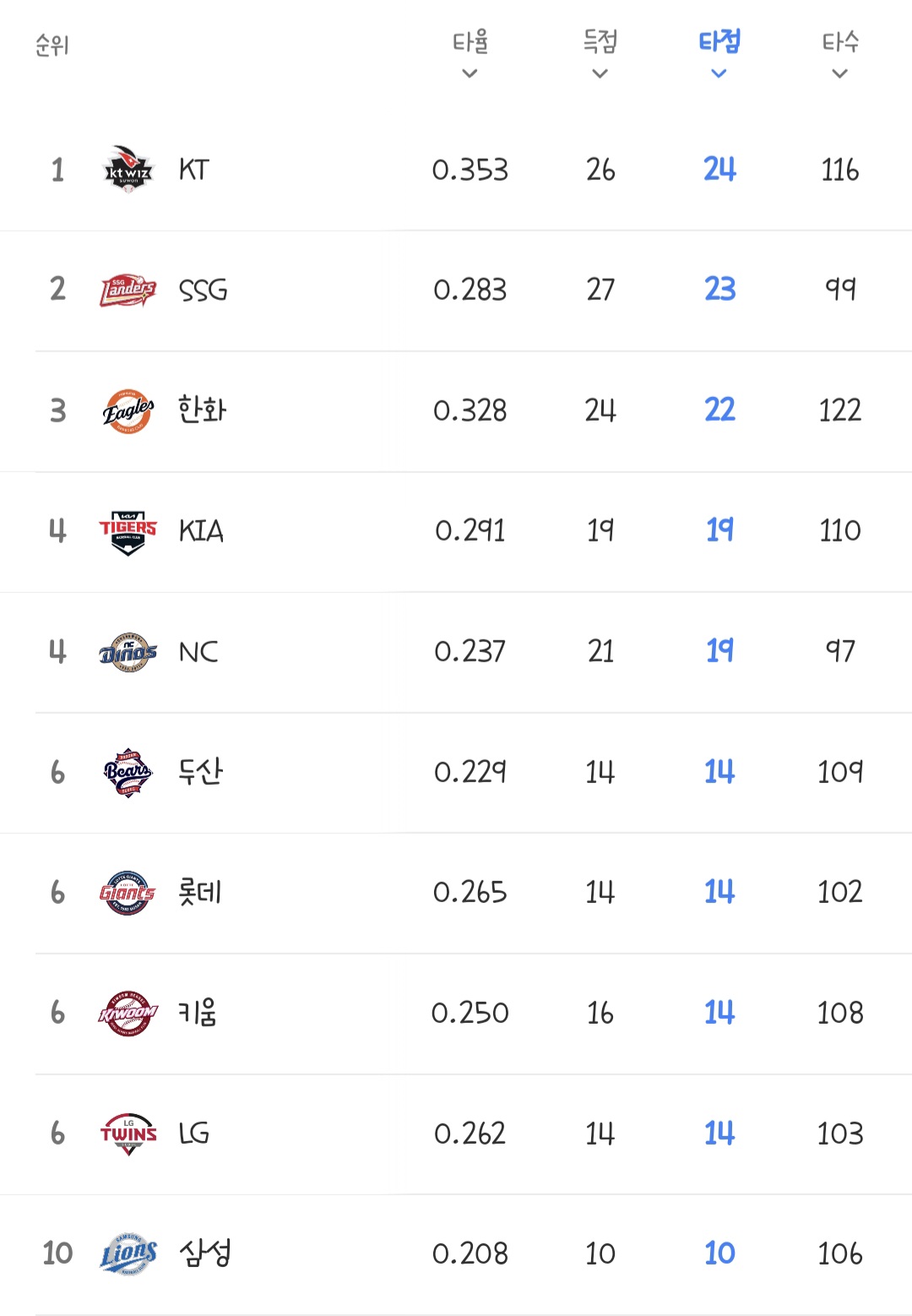Click the NC Dinos team logo
The width and height of the screenshot is (912, 1316).
tap(128, 652)
